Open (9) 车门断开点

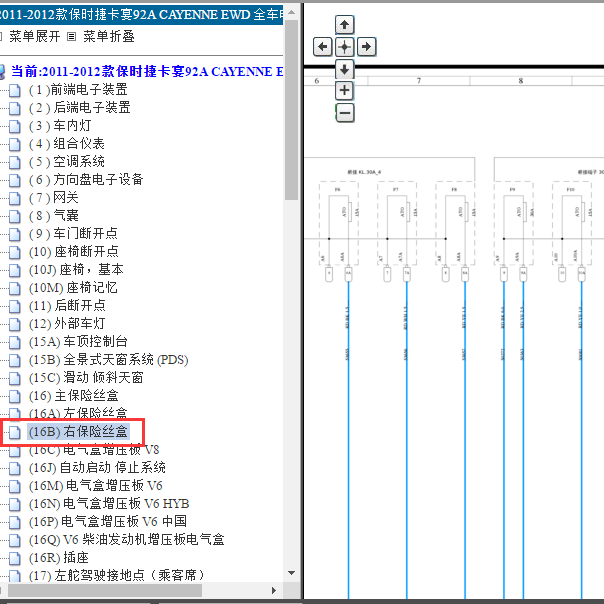point(73,234)
